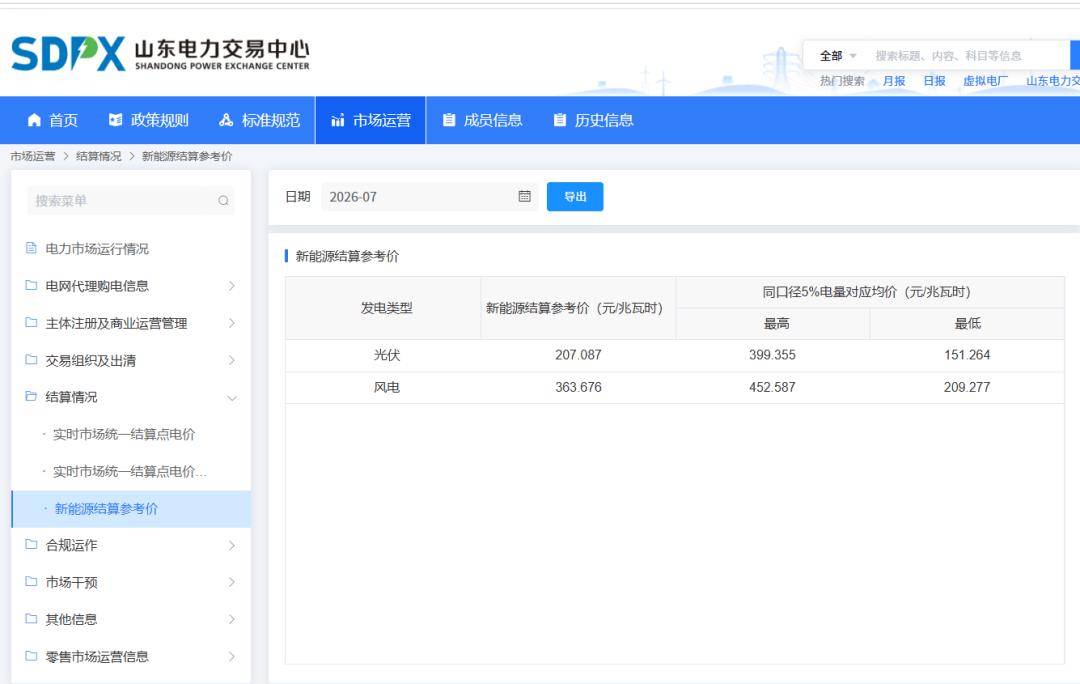Open the 政策规则 nav tab
1080x684 pixels.
(149, 121)
